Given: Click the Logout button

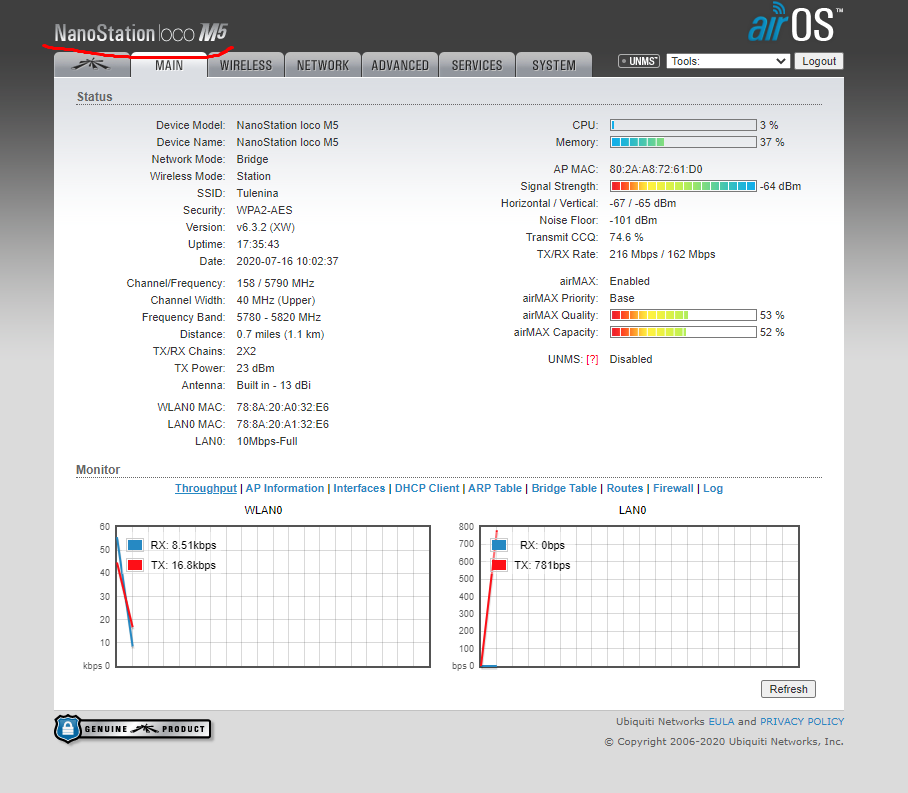Looking at the screenshot, I should point(819,61).
